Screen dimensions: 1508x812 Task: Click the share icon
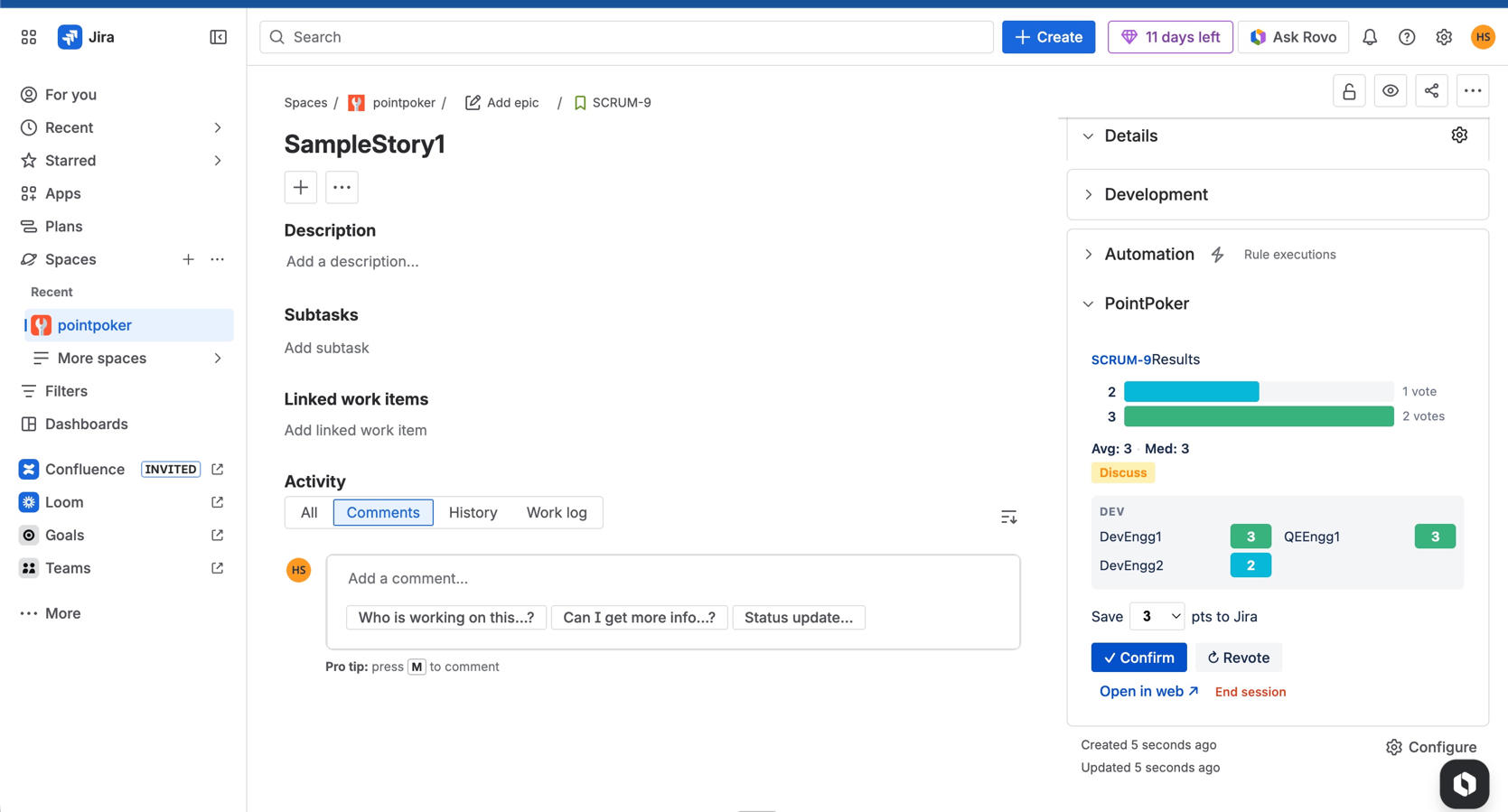point(1431,90)
